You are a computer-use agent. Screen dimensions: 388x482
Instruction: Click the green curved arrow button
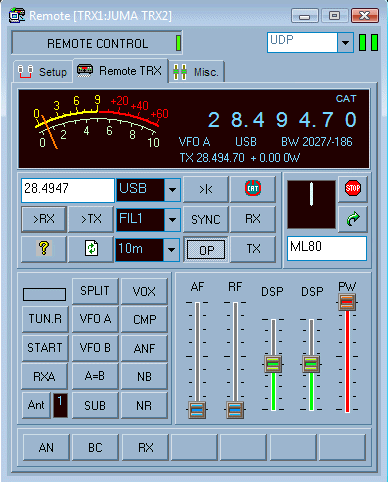pyautogui.click(x=353, y=219)
